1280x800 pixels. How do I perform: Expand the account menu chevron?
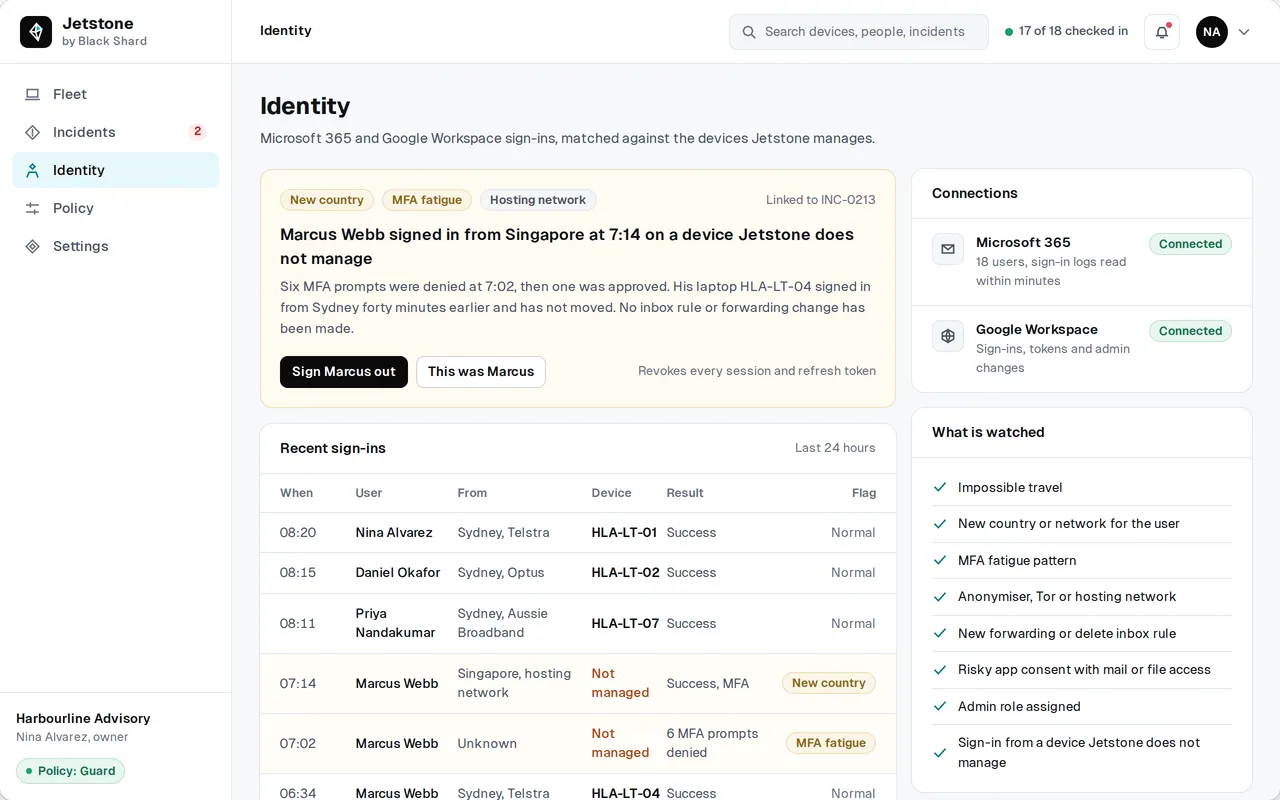point(1244,32)
